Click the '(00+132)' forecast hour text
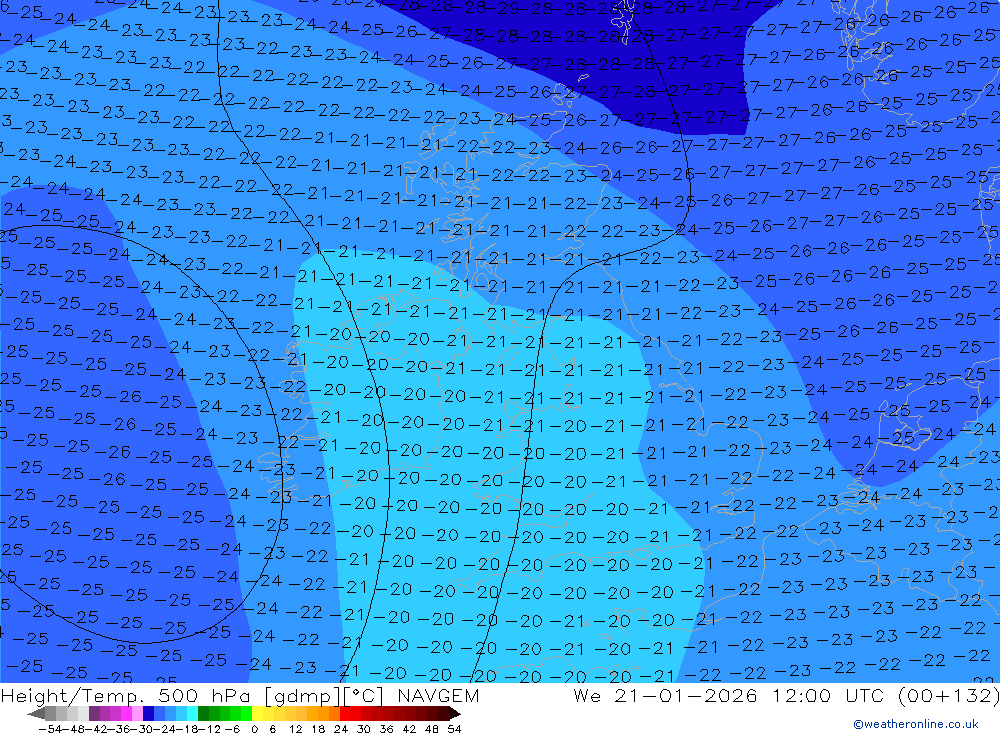1000x733 pixels. click(948, 695)
